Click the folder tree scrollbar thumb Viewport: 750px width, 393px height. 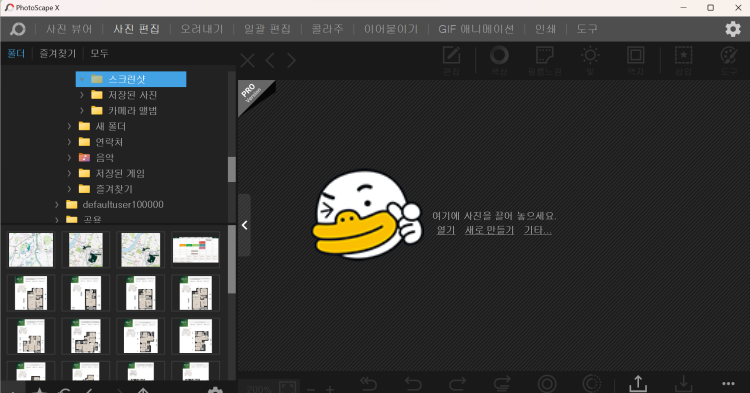pyautogui.click(x=232, y=169)
